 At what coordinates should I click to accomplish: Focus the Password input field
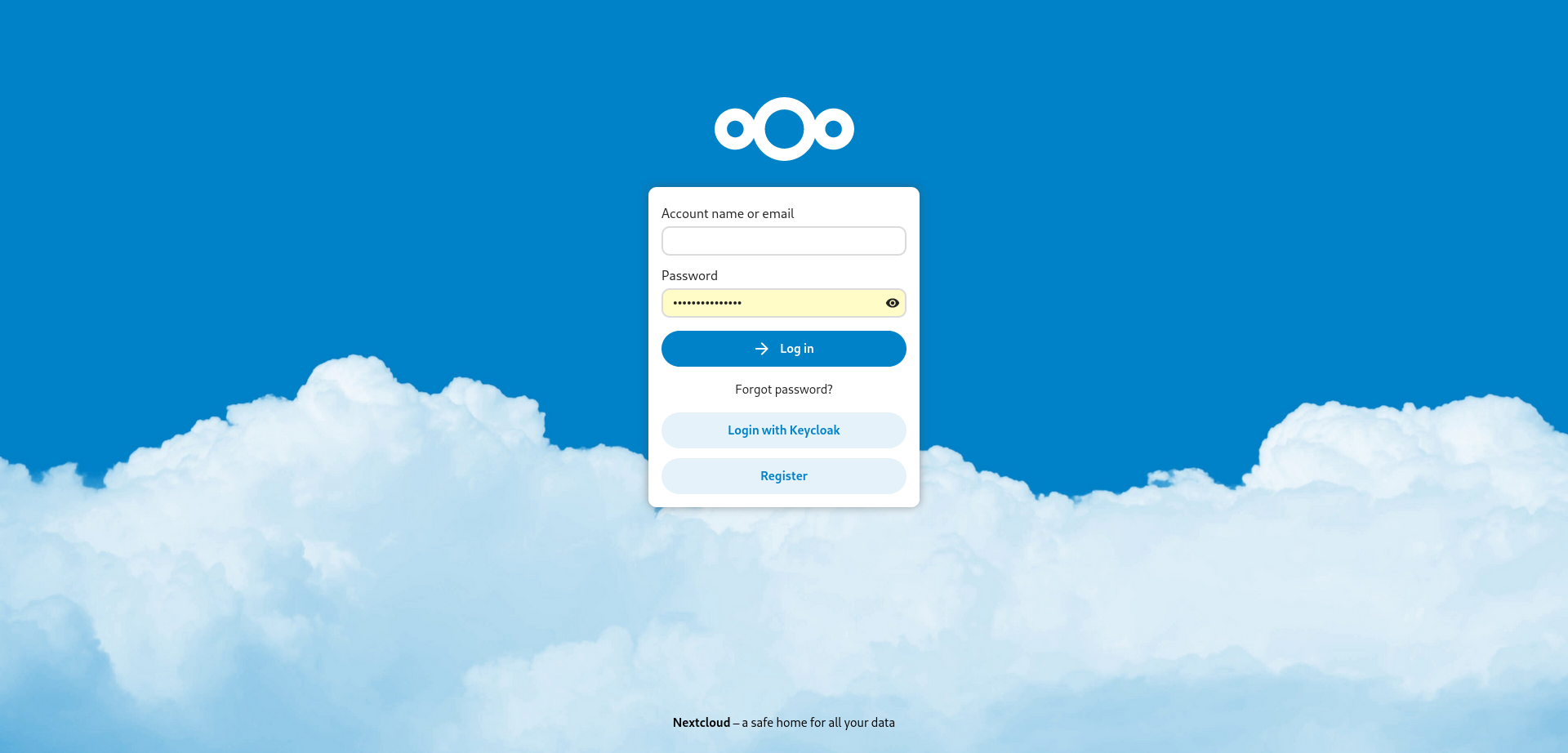[784, 303]
